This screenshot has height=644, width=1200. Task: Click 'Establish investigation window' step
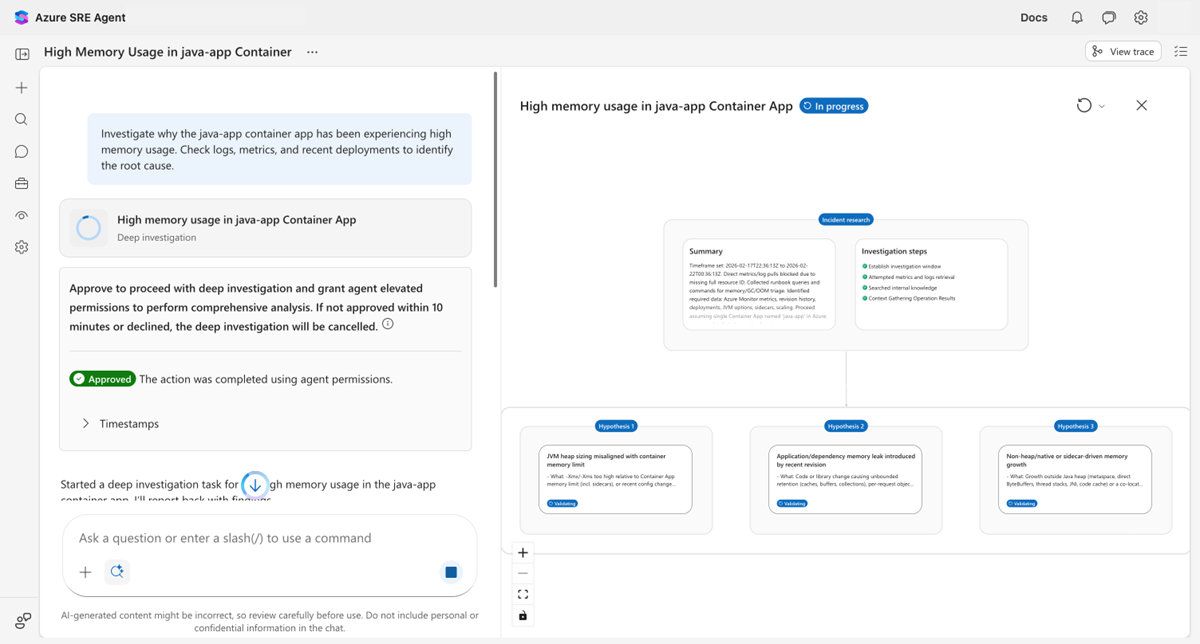click(903, 266)
